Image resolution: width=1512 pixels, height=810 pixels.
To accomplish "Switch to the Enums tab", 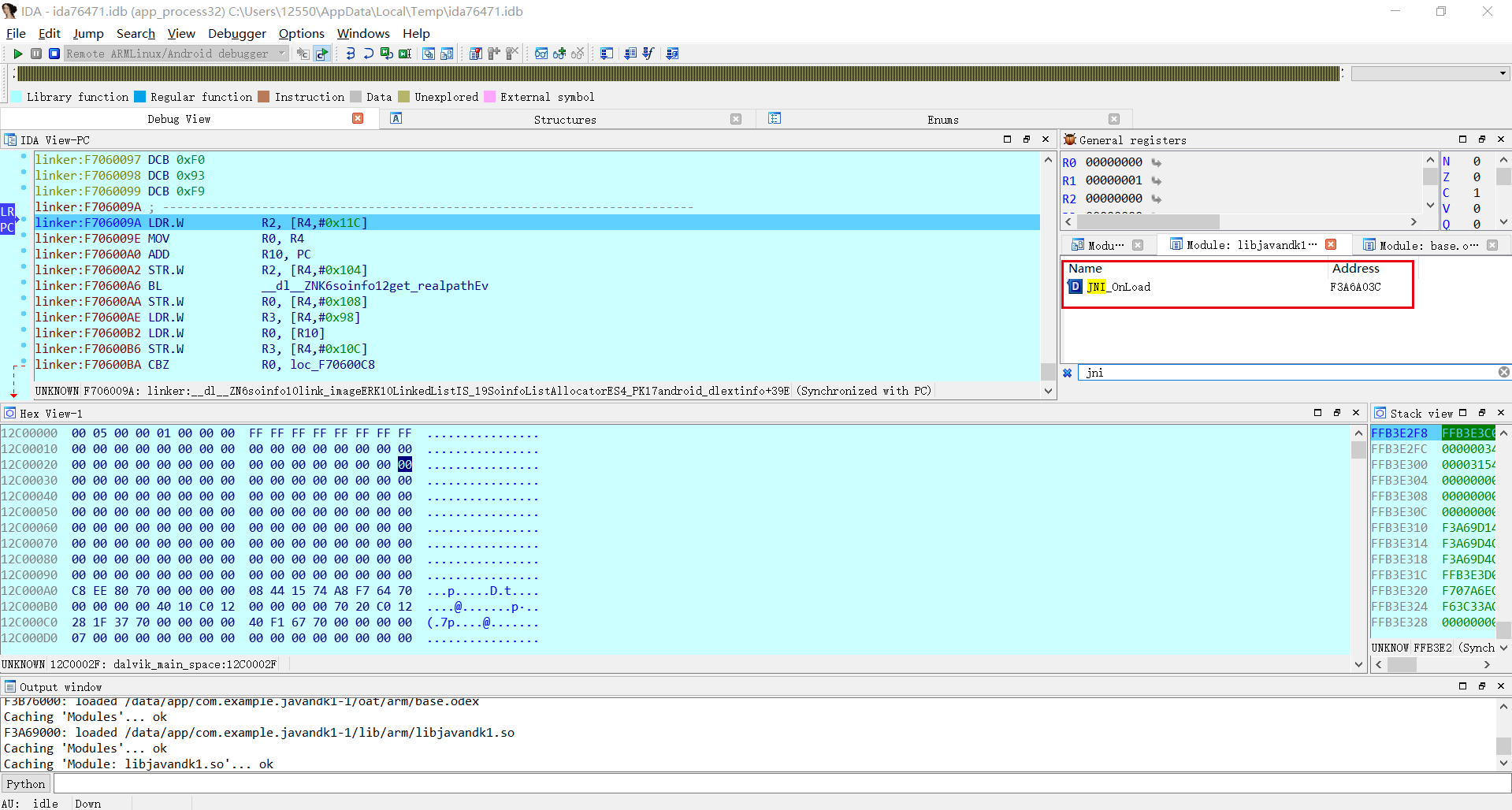I will pyautogui.click(x=942, y=120).
